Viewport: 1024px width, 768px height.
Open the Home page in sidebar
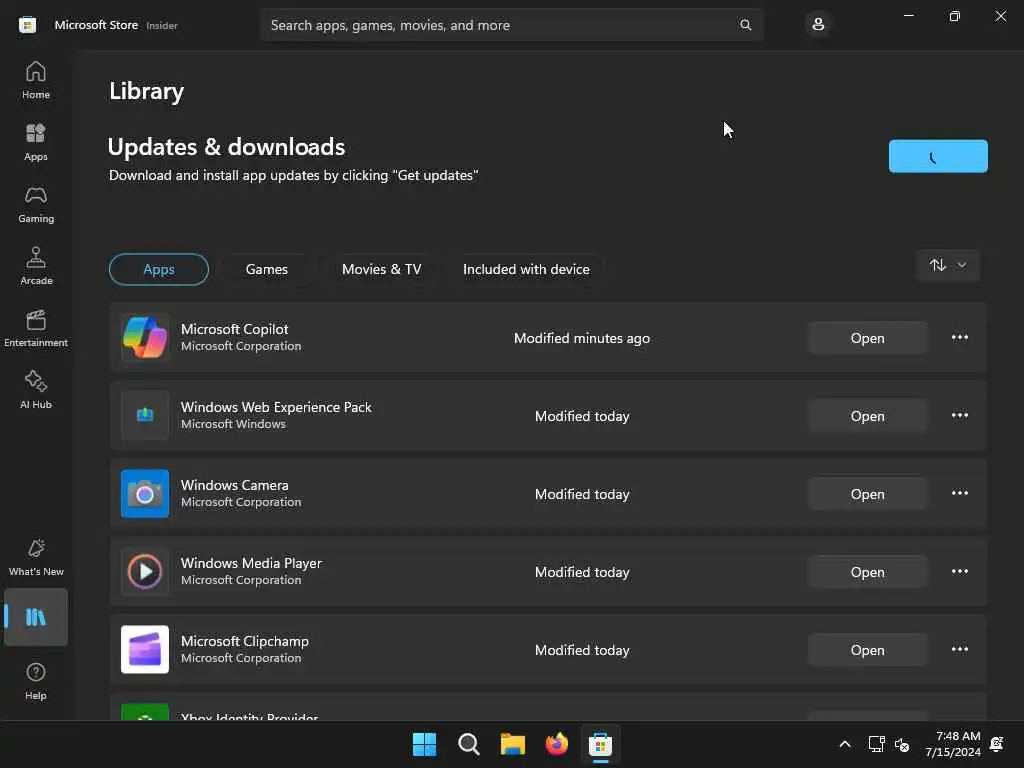pyautogui.click(x=36, y=80)
